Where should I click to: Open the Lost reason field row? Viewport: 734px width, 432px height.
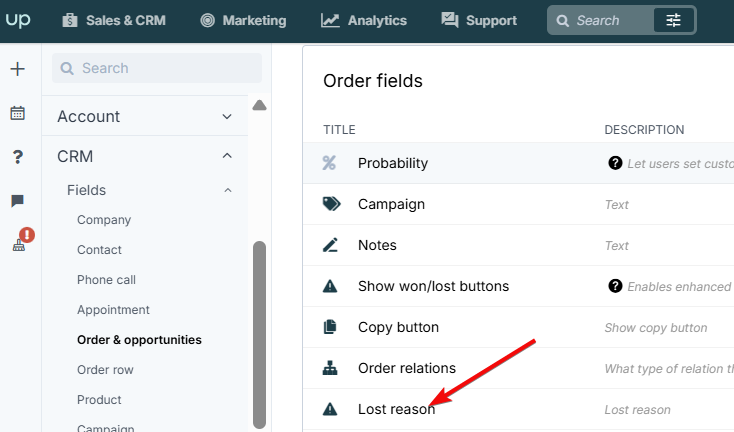[518, 409]
